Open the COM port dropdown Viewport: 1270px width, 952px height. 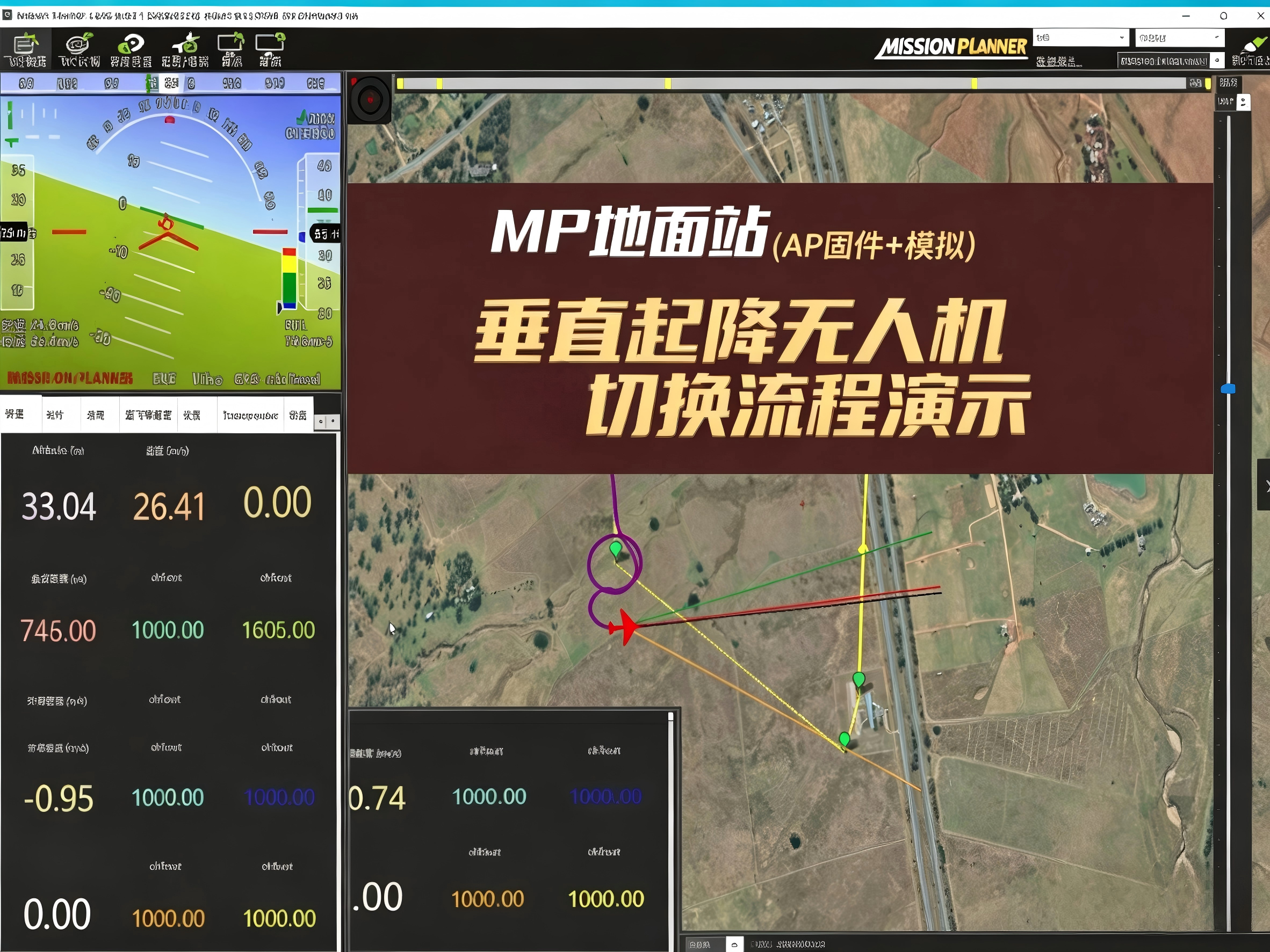1080,37
